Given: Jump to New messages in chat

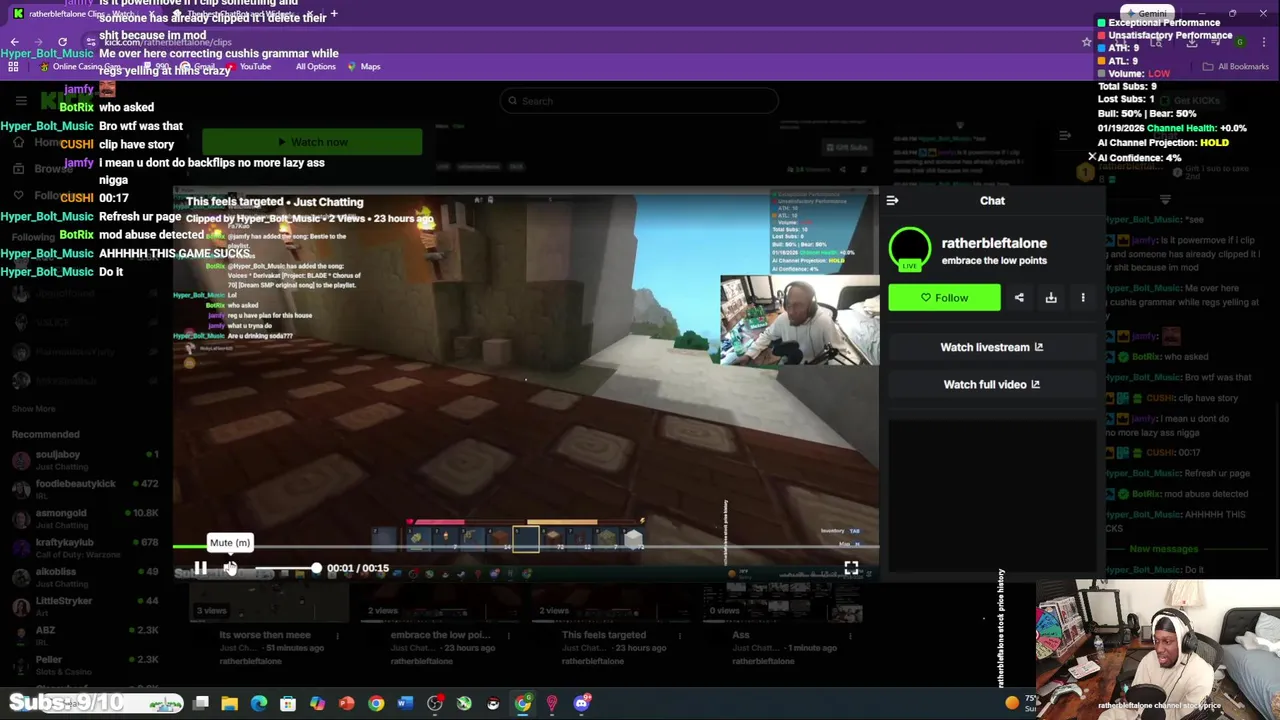Looking at the screenshot, I should (1163, 549).
